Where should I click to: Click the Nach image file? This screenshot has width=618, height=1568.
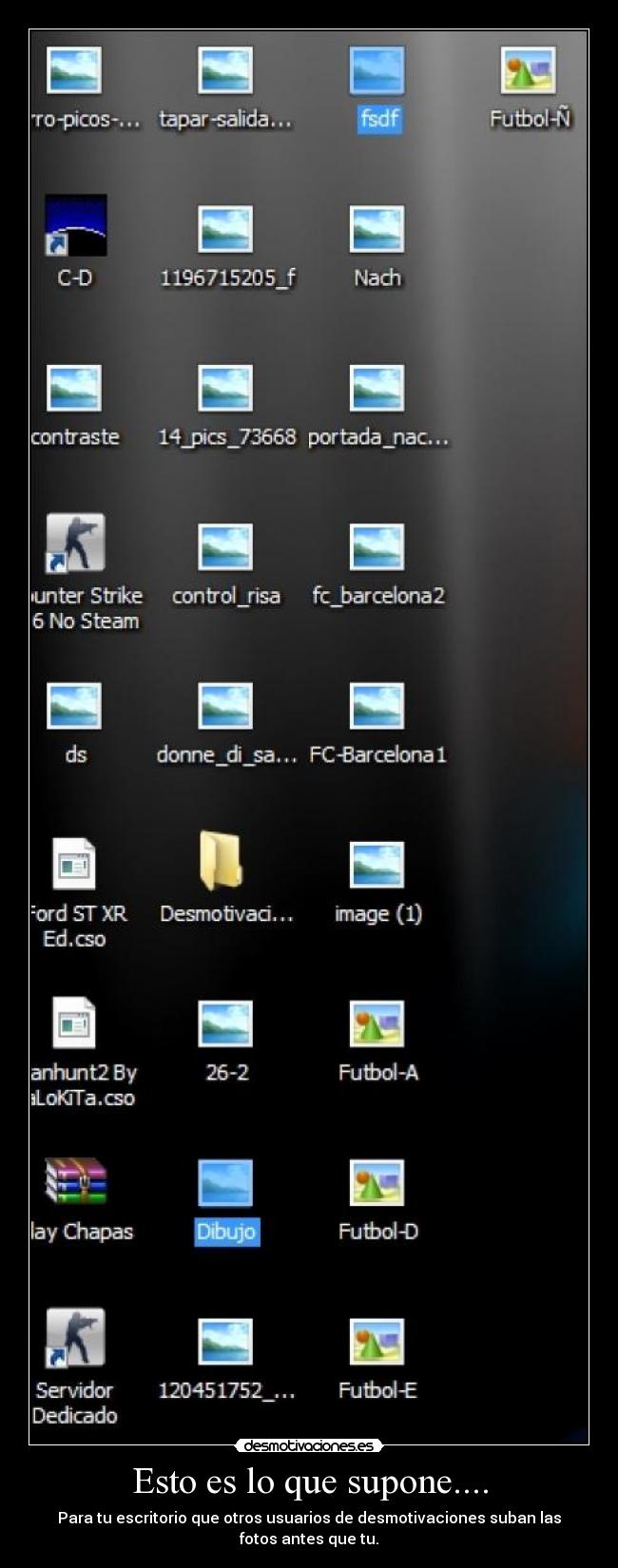(377, 230)
